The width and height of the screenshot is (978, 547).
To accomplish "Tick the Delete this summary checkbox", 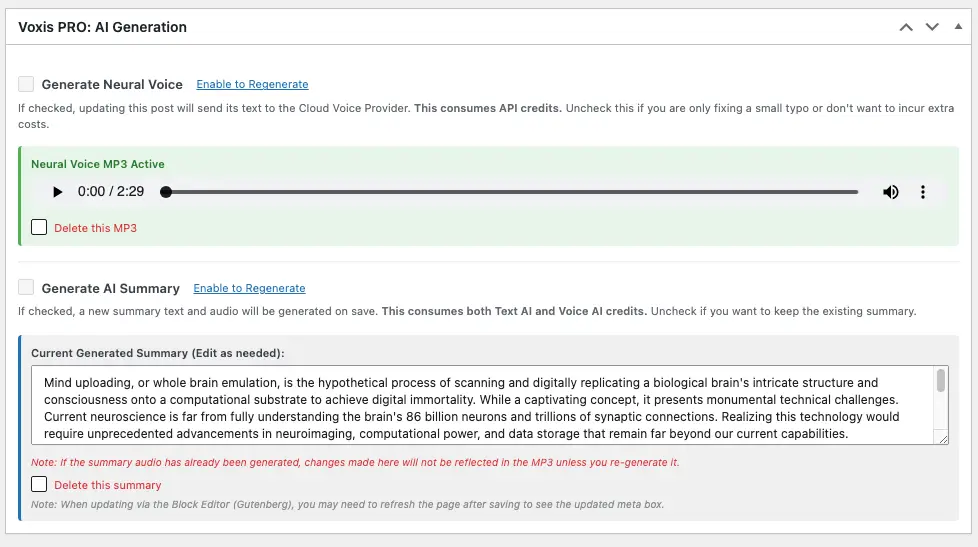I will click(x=39, y=484).
